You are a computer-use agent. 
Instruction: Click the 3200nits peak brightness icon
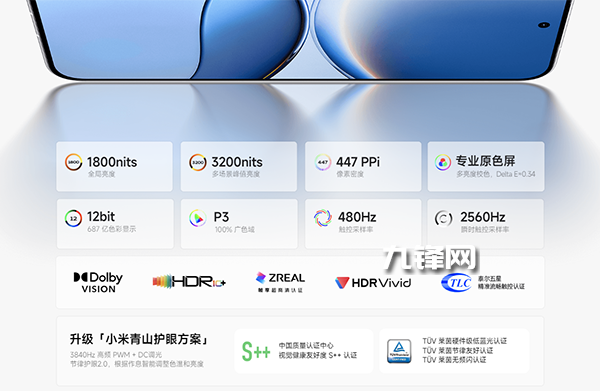(x=198, y=162)
